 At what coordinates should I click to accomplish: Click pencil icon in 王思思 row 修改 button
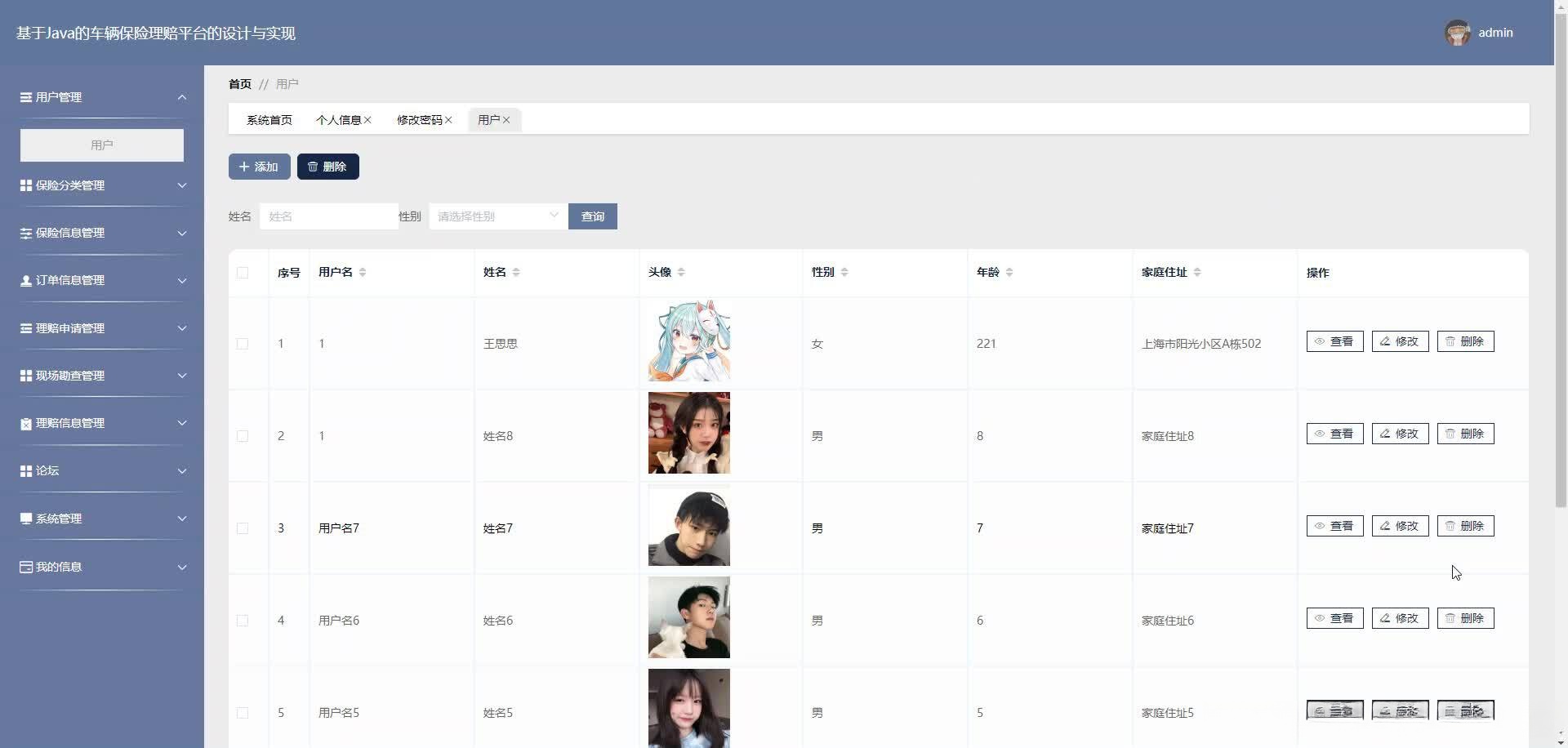[x=1385, y=341]
